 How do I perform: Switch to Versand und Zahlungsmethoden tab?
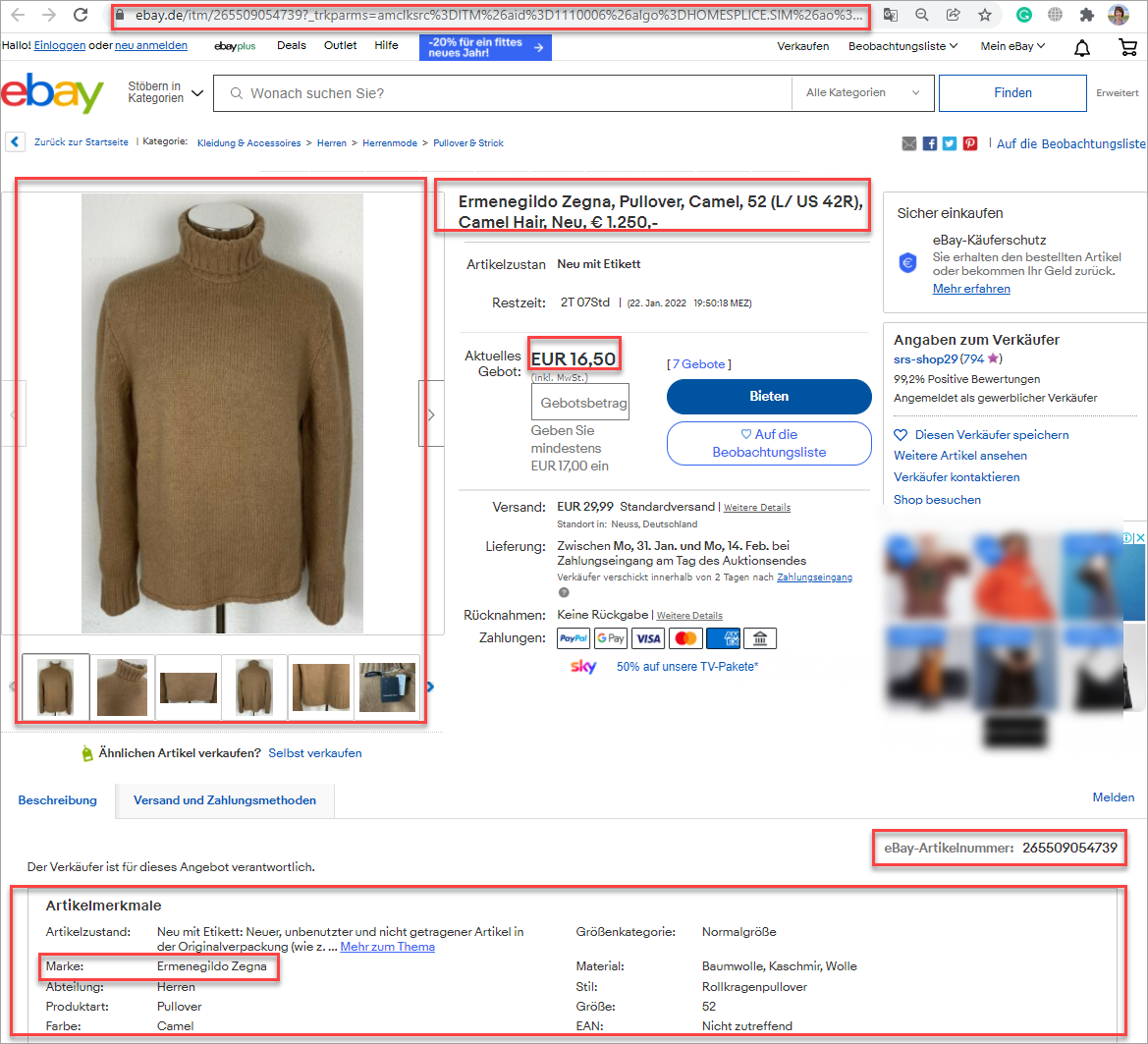click(225, 800)
